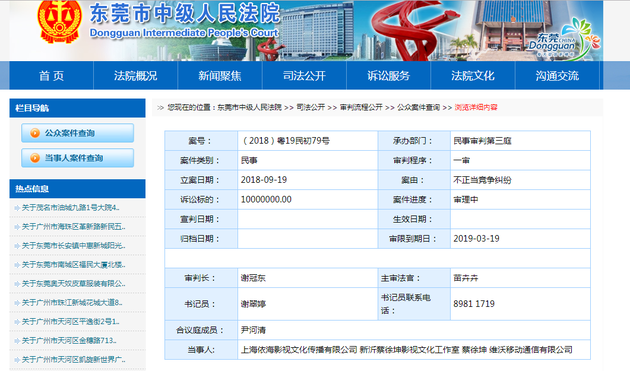
Task: Click department value 民事审判第三庭
Action: point(483,141)
